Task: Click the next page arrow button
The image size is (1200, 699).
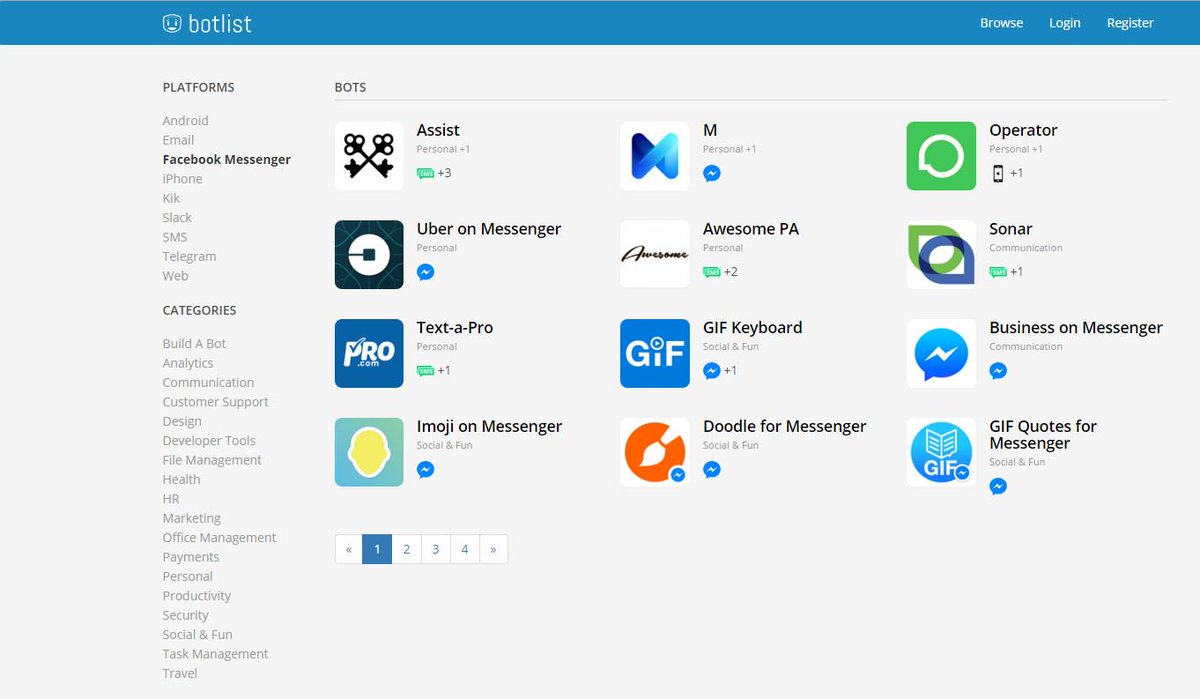Action: 493,549
